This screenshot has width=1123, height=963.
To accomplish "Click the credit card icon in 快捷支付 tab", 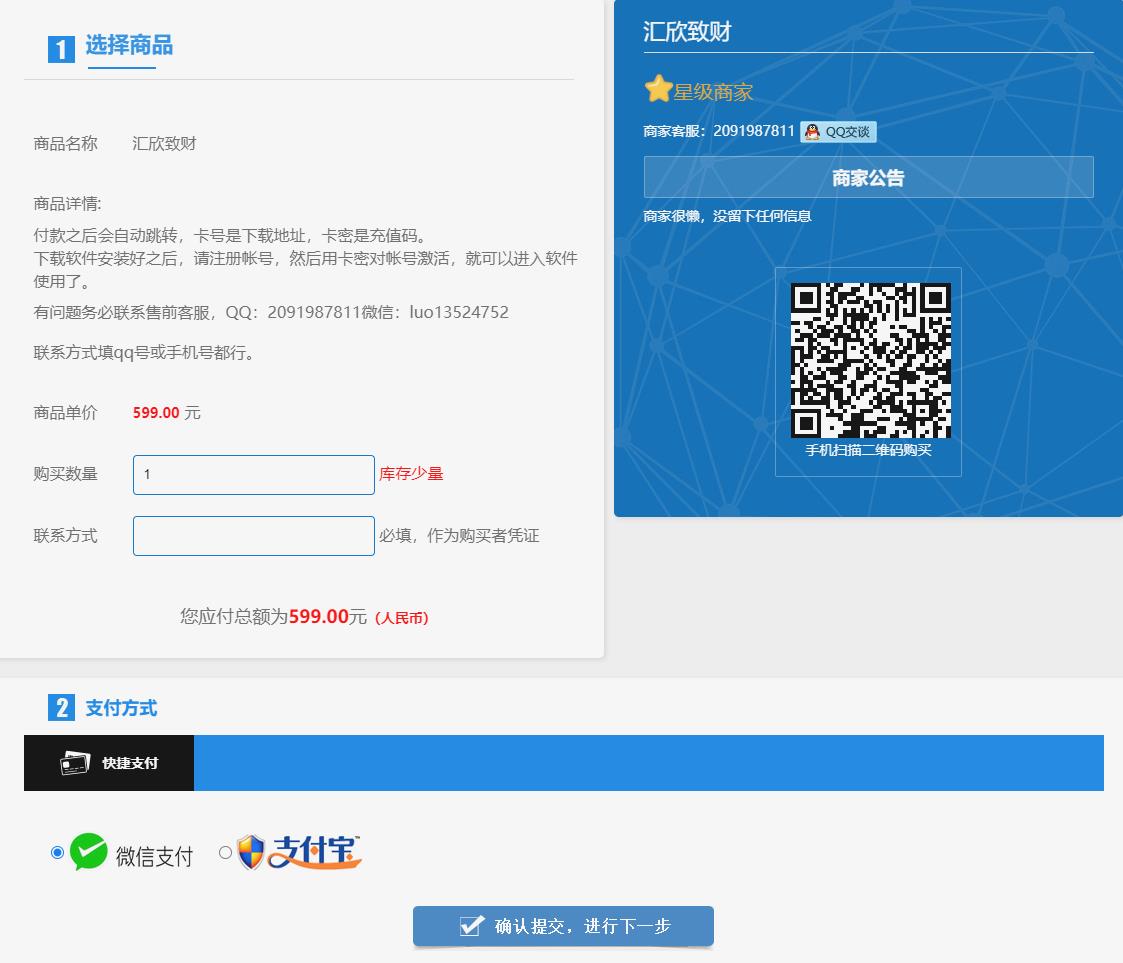I will click(75, 763).
